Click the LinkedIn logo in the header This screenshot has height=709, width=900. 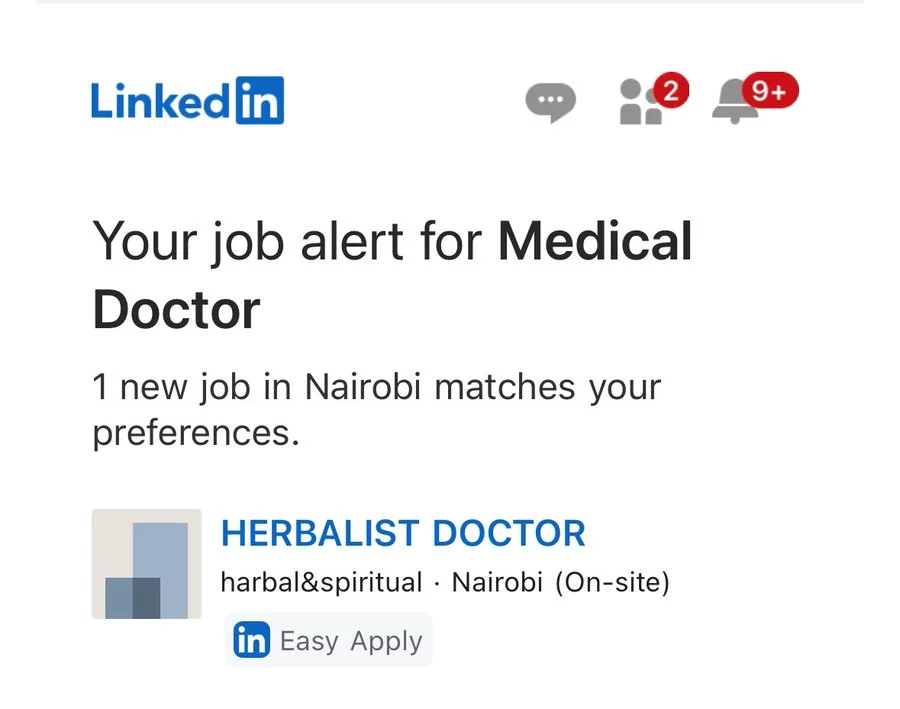(x=187, y=101)
